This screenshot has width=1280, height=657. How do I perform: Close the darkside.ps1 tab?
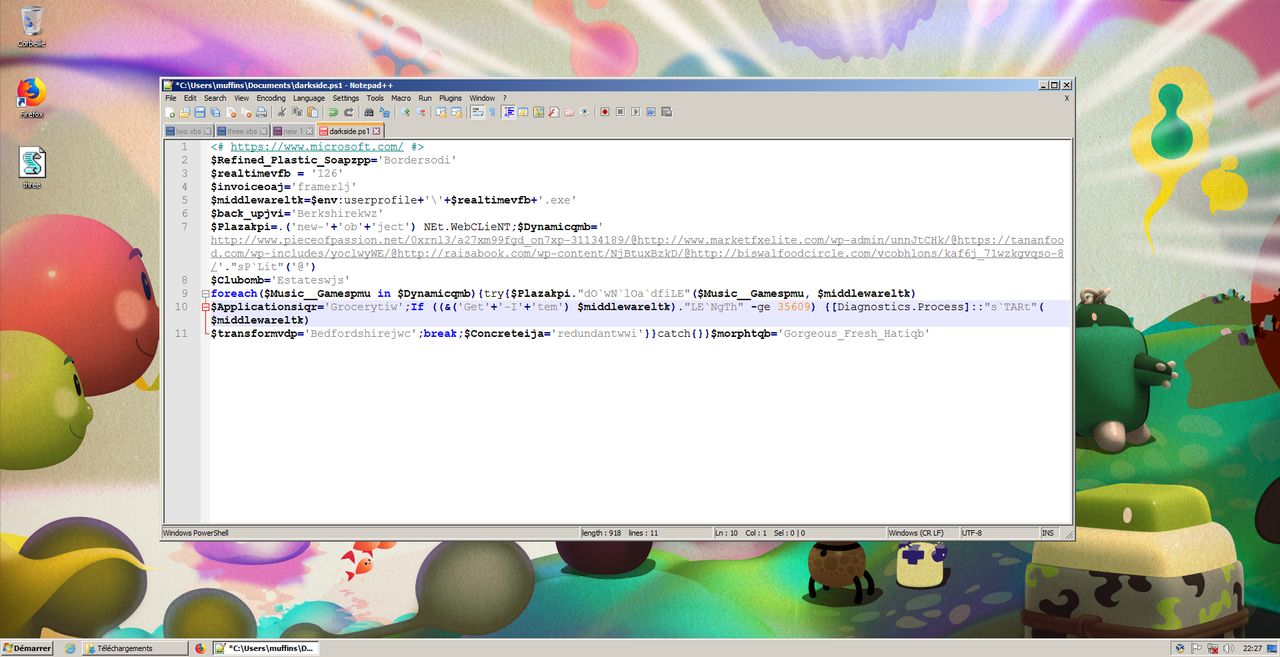[x=376, y=131]
